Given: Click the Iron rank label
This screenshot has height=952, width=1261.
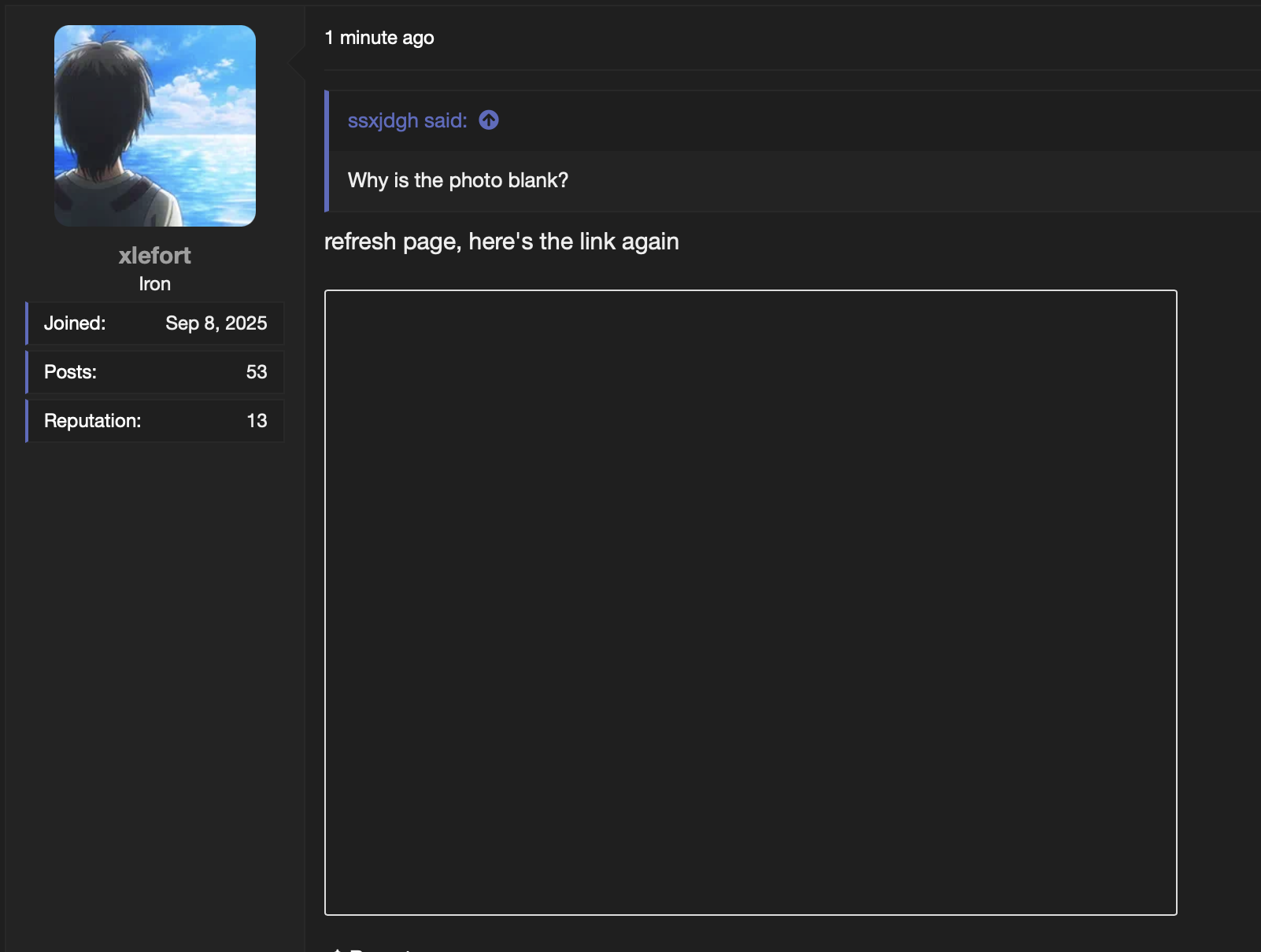Looking at the screenshot, I should (154, 284).
